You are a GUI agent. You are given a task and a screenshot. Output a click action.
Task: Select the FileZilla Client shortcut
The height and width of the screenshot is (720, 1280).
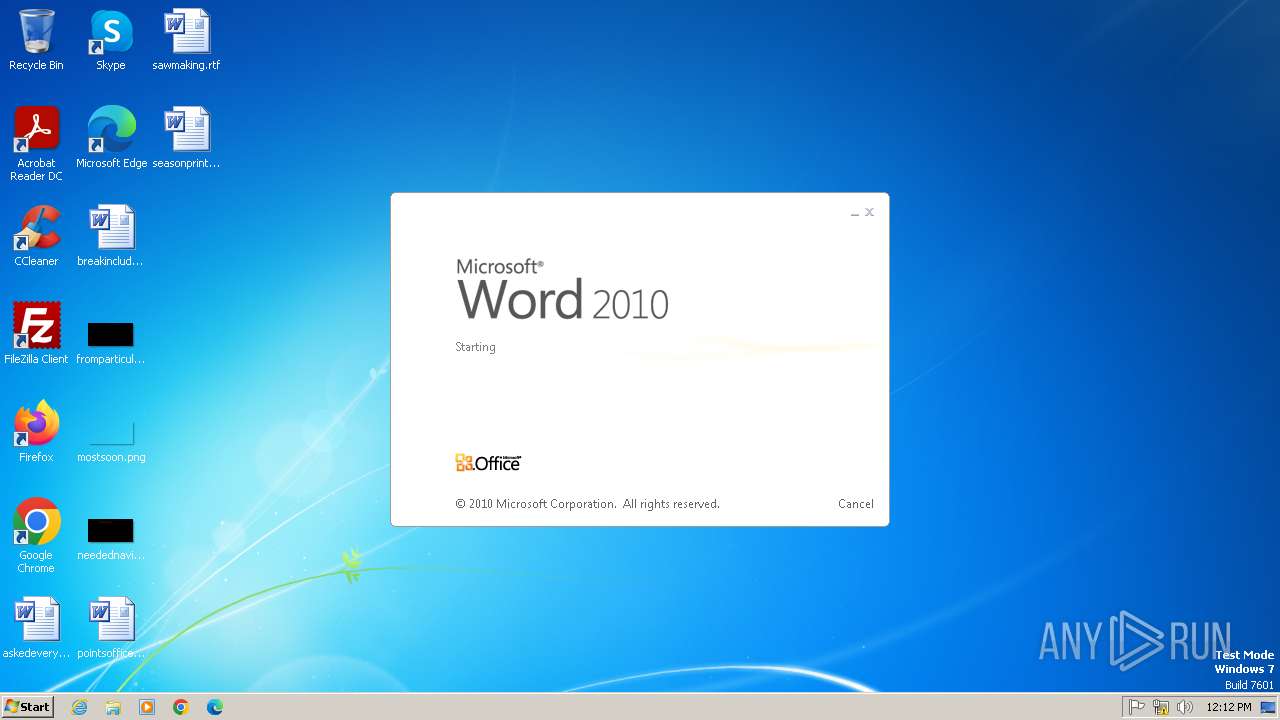pyautogui.click(x=36, y=334)
